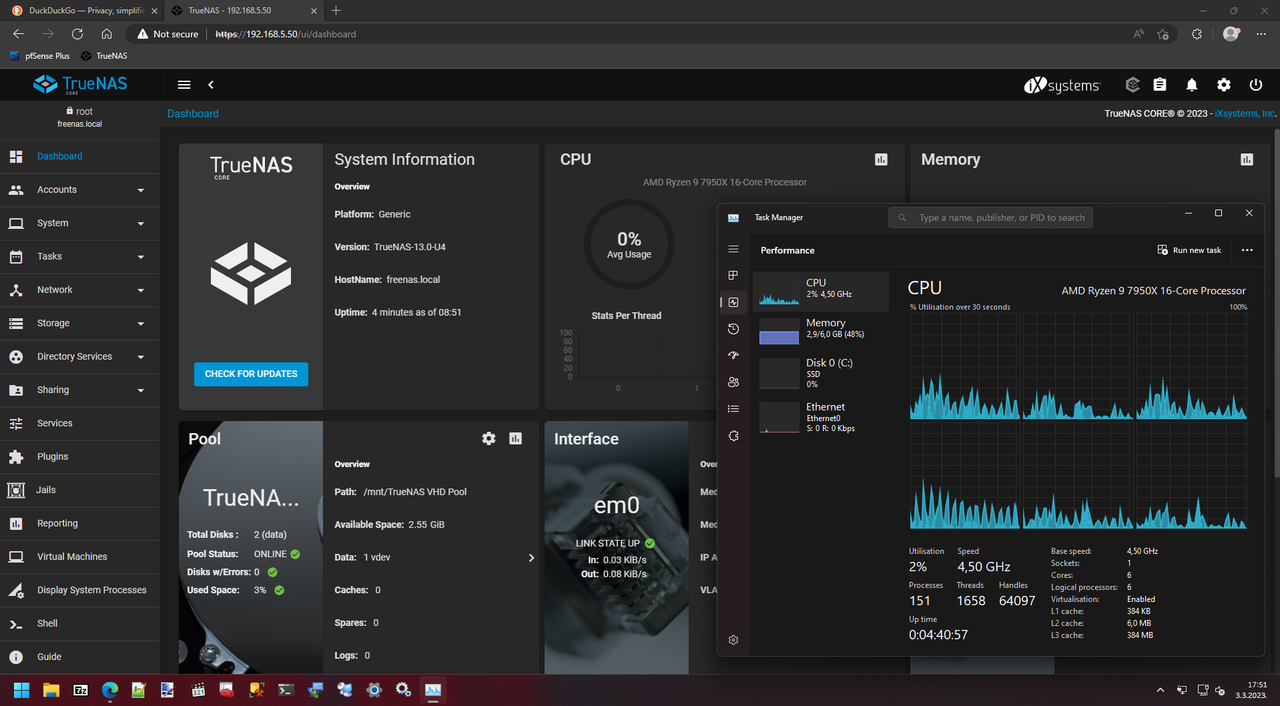Open Memory reports chart icon
1280x706 pixels.
(1247, 159)
